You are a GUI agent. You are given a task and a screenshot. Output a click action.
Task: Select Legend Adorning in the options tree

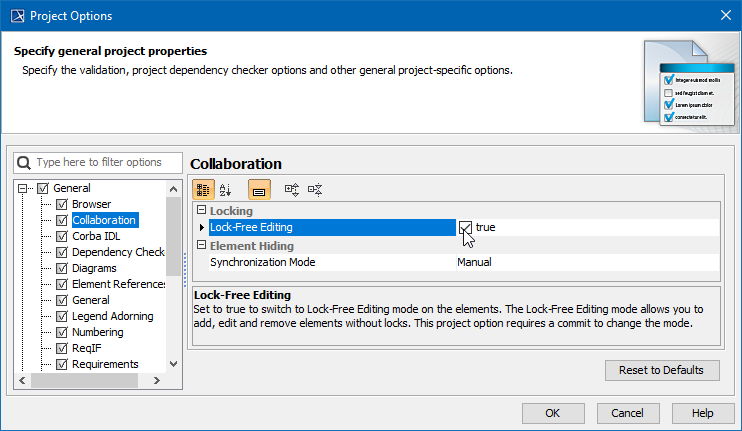pos(111,316)
